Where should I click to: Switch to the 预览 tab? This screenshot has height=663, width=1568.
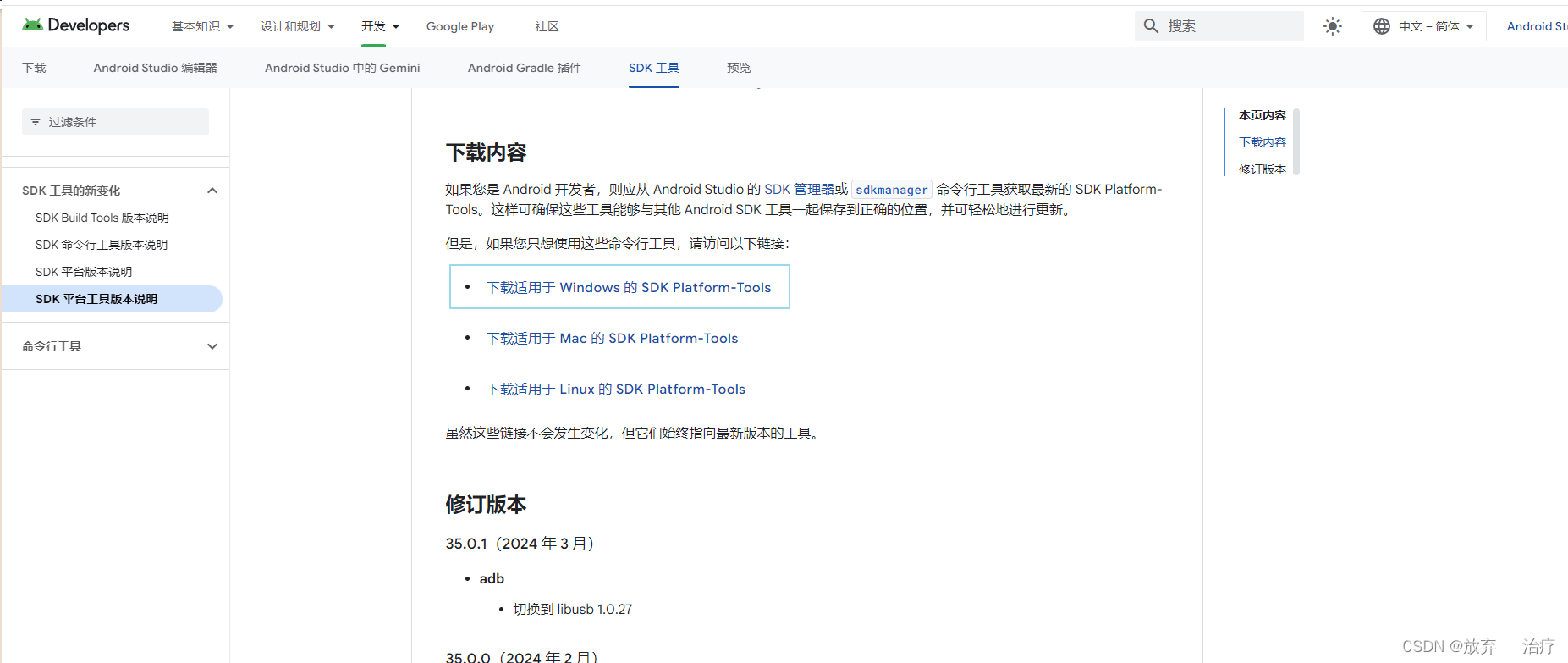click(x=739, y=68)
